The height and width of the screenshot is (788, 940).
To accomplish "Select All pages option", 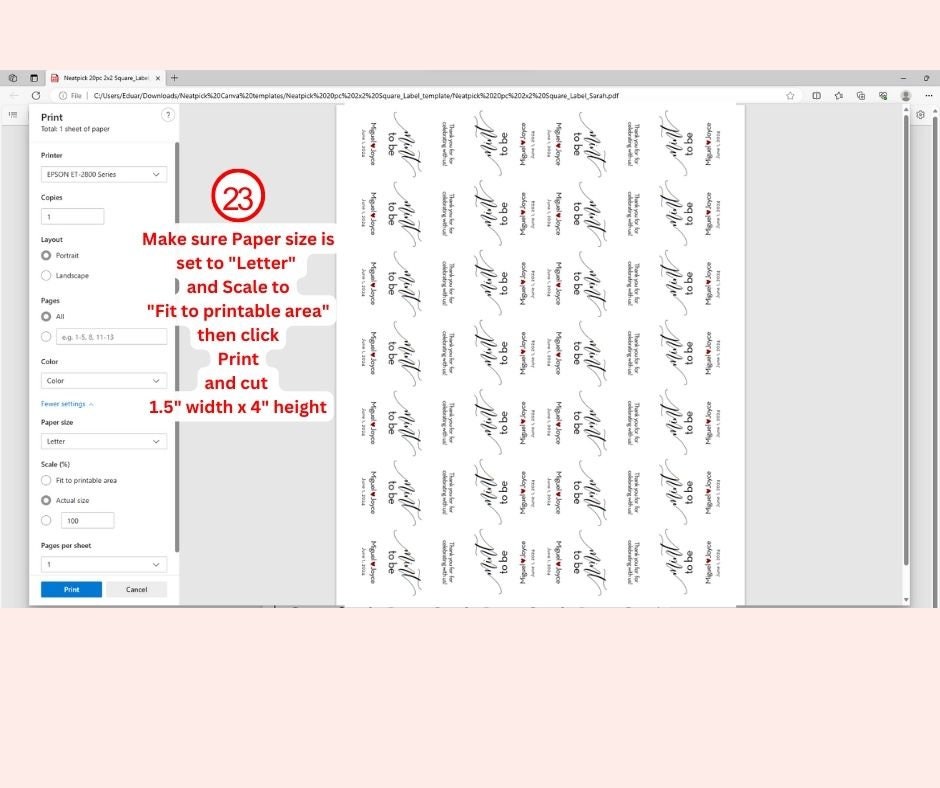I will (46, 316).
